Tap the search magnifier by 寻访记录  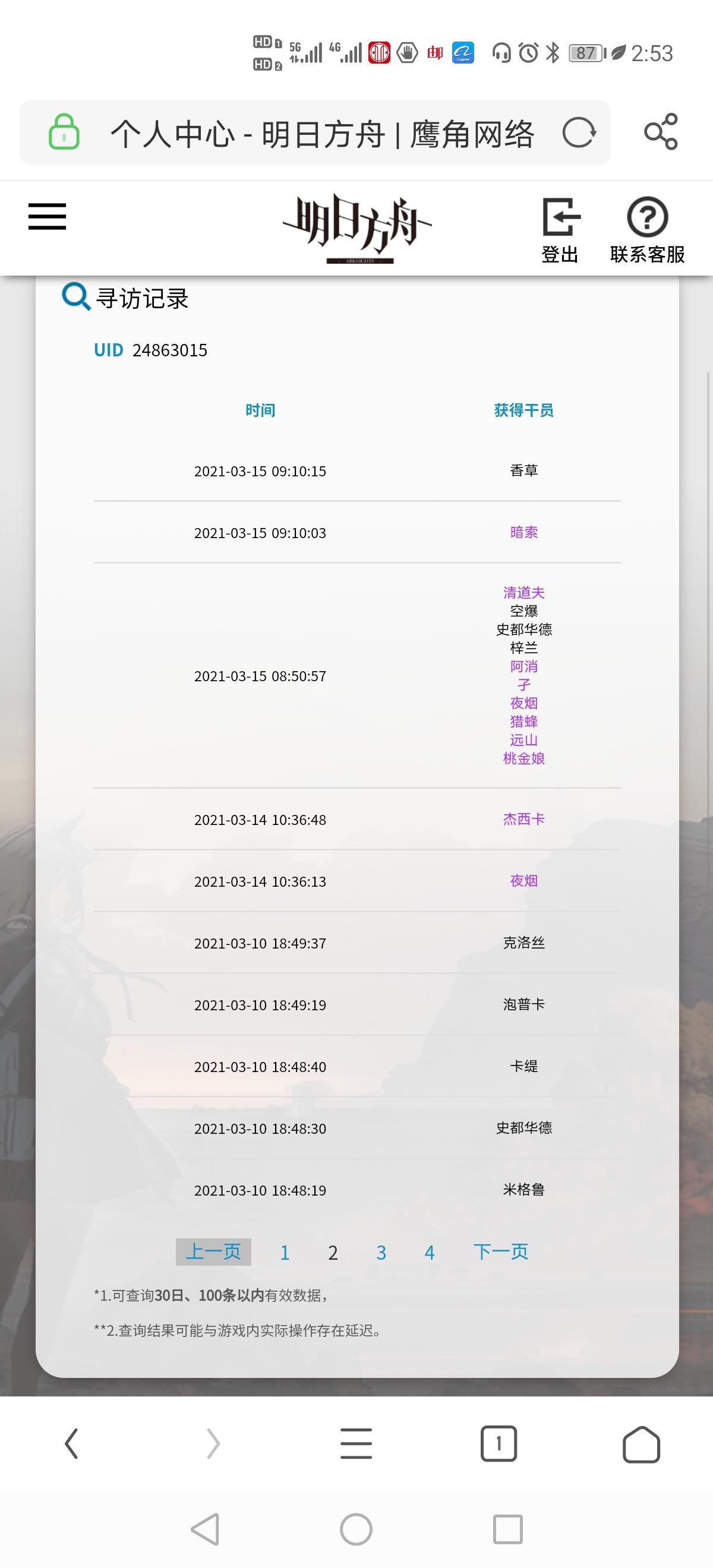click(x=76, y=297)
